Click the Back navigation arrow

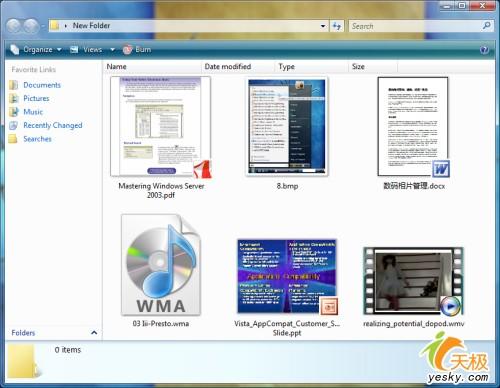[x=14, y=26]
